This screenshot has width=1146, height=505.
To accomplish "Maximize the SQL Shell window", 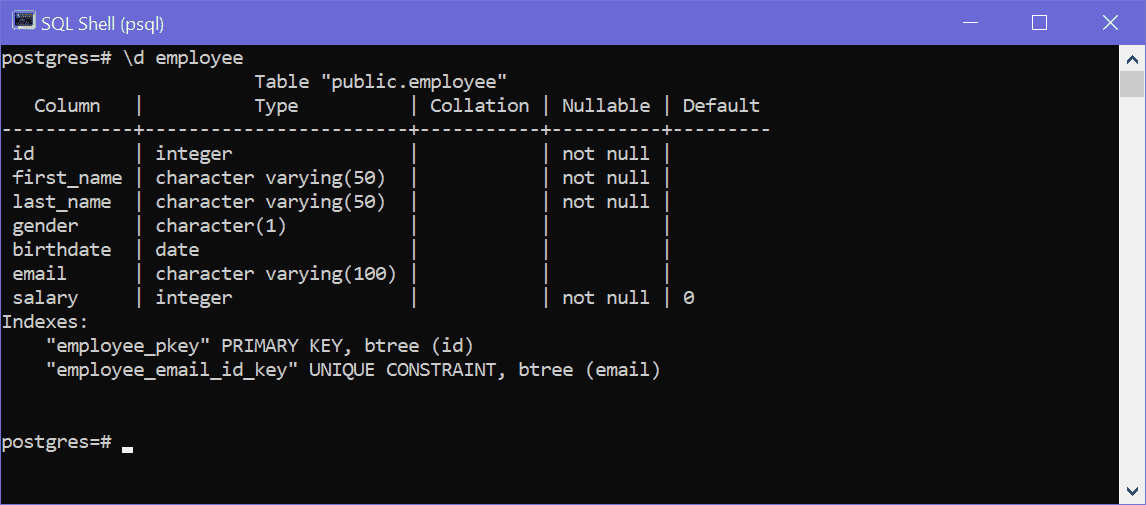I will (1039, 23).
